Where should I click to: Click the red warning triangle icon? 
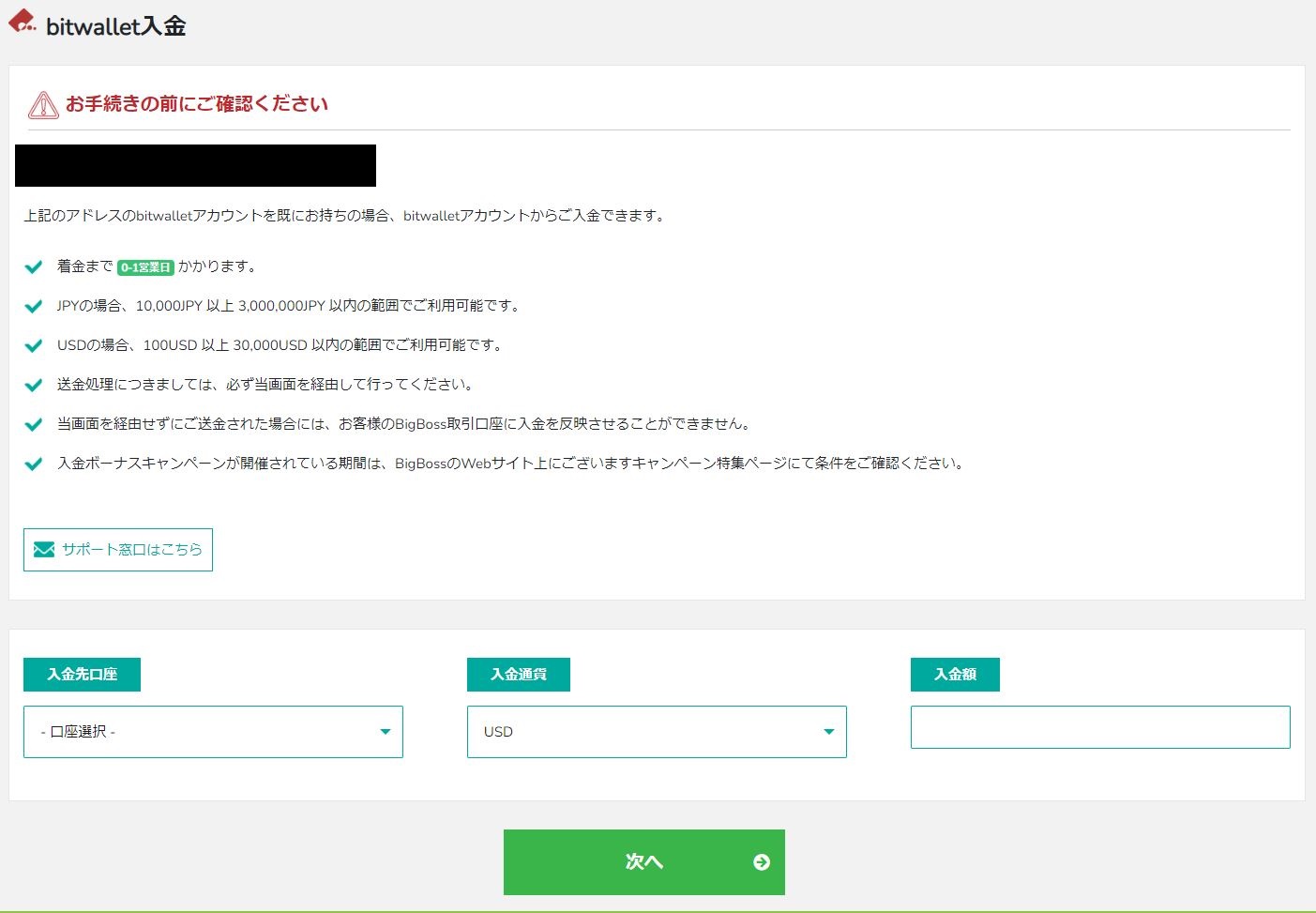[41, 105]
